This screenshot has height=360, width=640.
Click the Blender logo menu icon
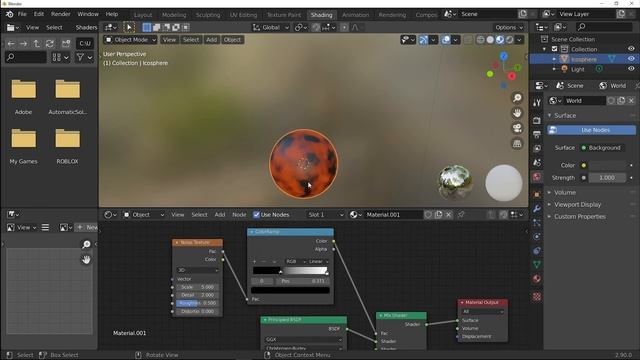click(9, 14)
